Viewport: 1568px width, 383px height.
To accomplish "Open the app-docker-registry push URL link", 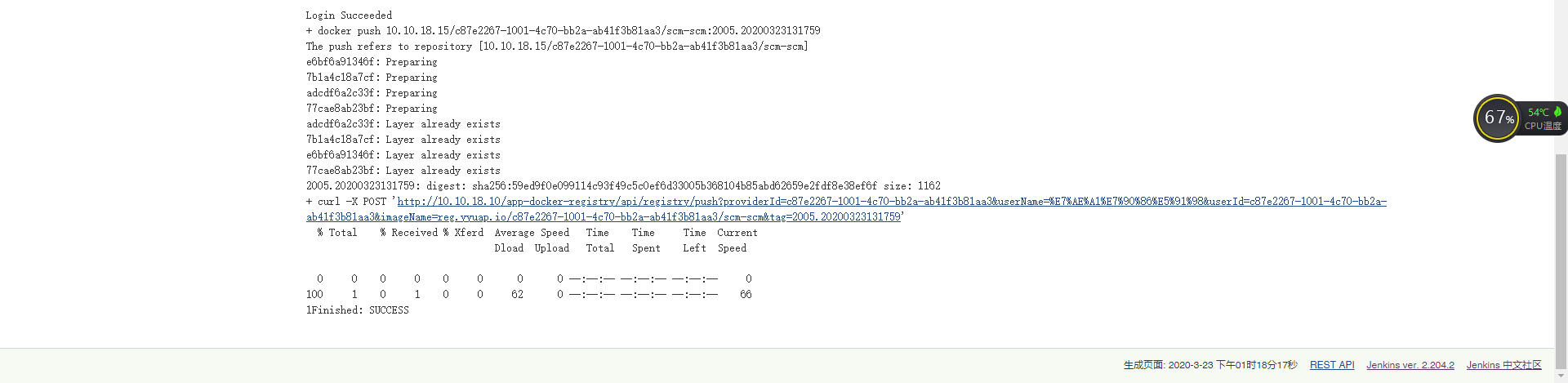I will (x=892, y=202).
